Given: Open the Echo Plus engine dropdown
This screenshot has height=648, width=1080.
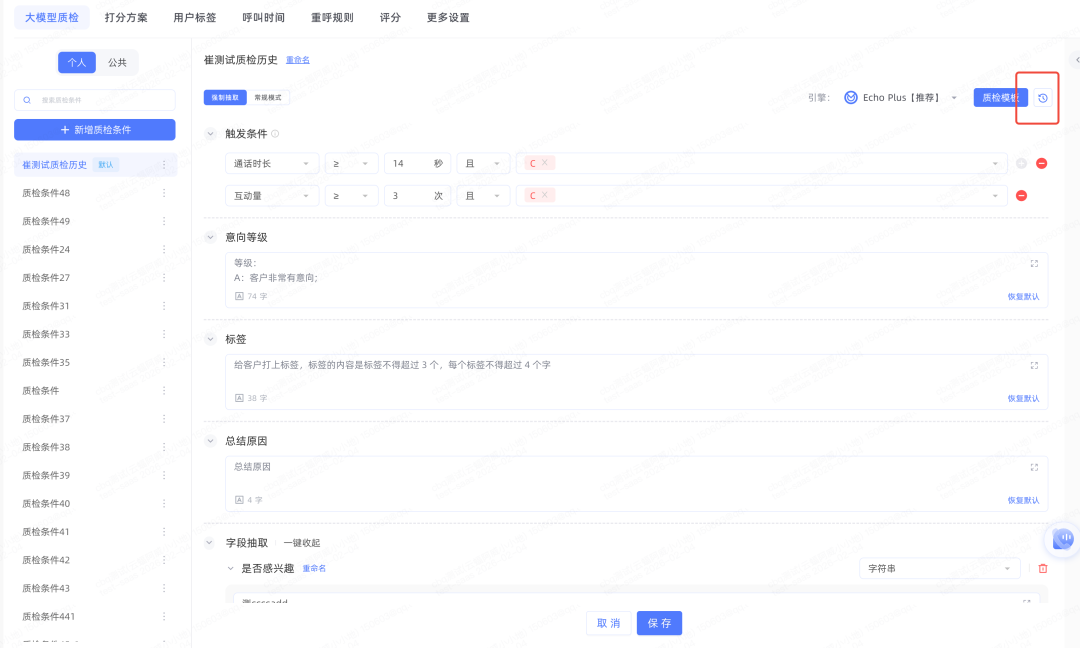Looking at the screenshot, I should pos(901,98).
